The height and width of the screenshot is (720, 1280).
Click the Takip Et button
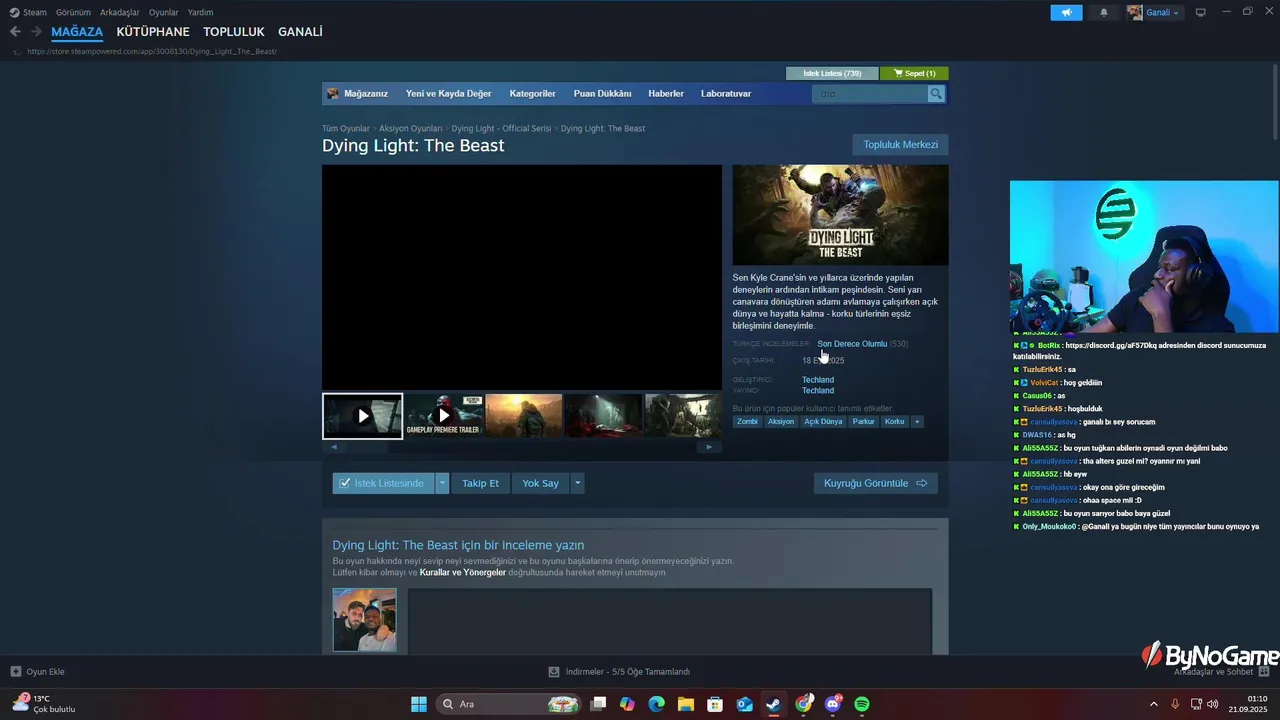pos(480,483)
